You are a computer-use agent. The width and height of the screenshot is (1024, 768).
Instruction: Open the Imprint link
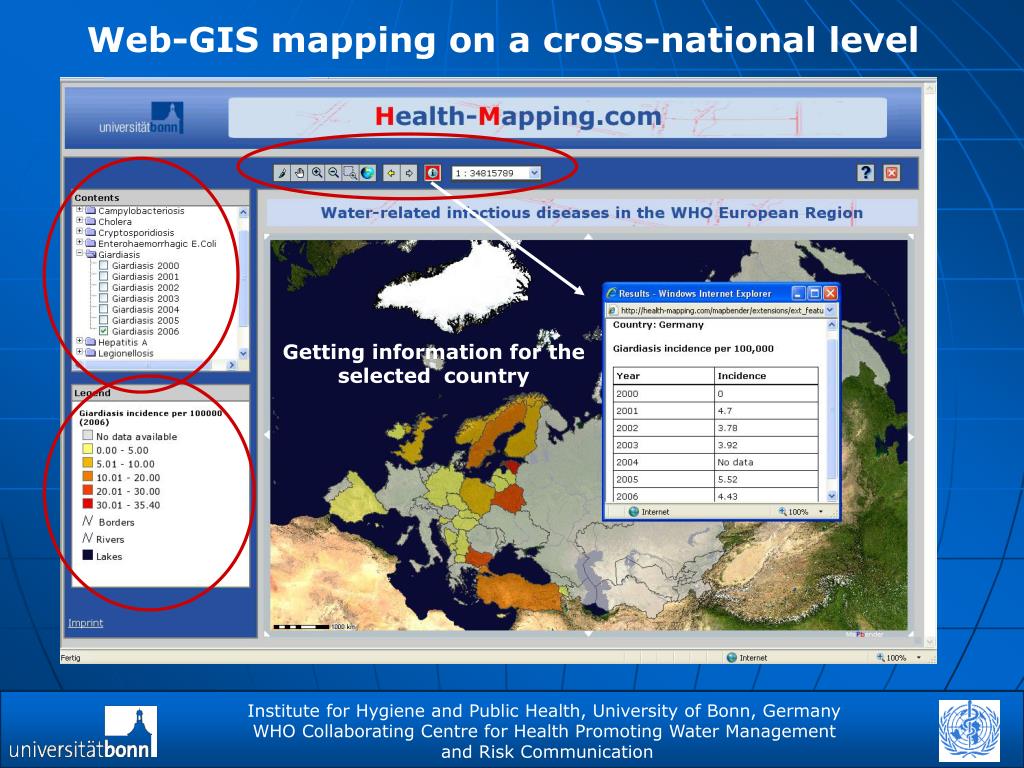click(86, 623)
